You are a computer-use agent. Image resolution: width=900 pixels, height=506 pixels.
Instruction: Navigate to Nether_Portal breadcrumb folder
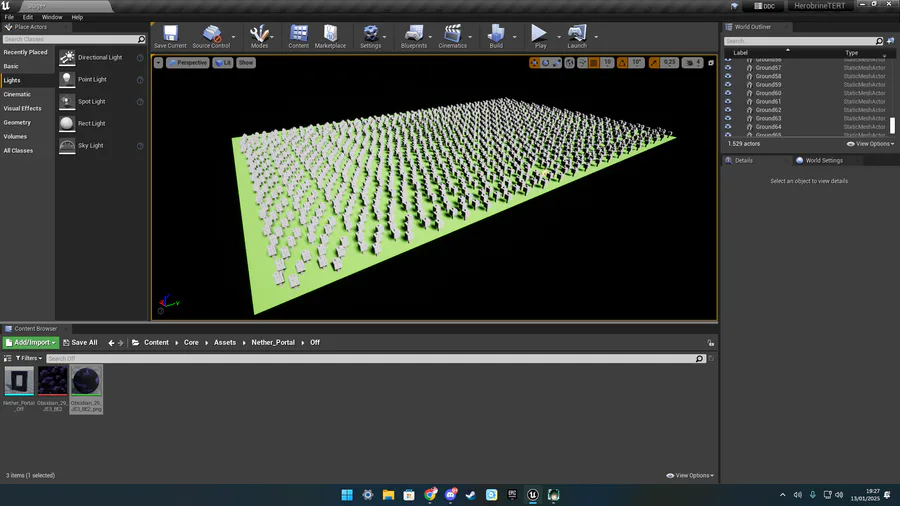(273, 342)
